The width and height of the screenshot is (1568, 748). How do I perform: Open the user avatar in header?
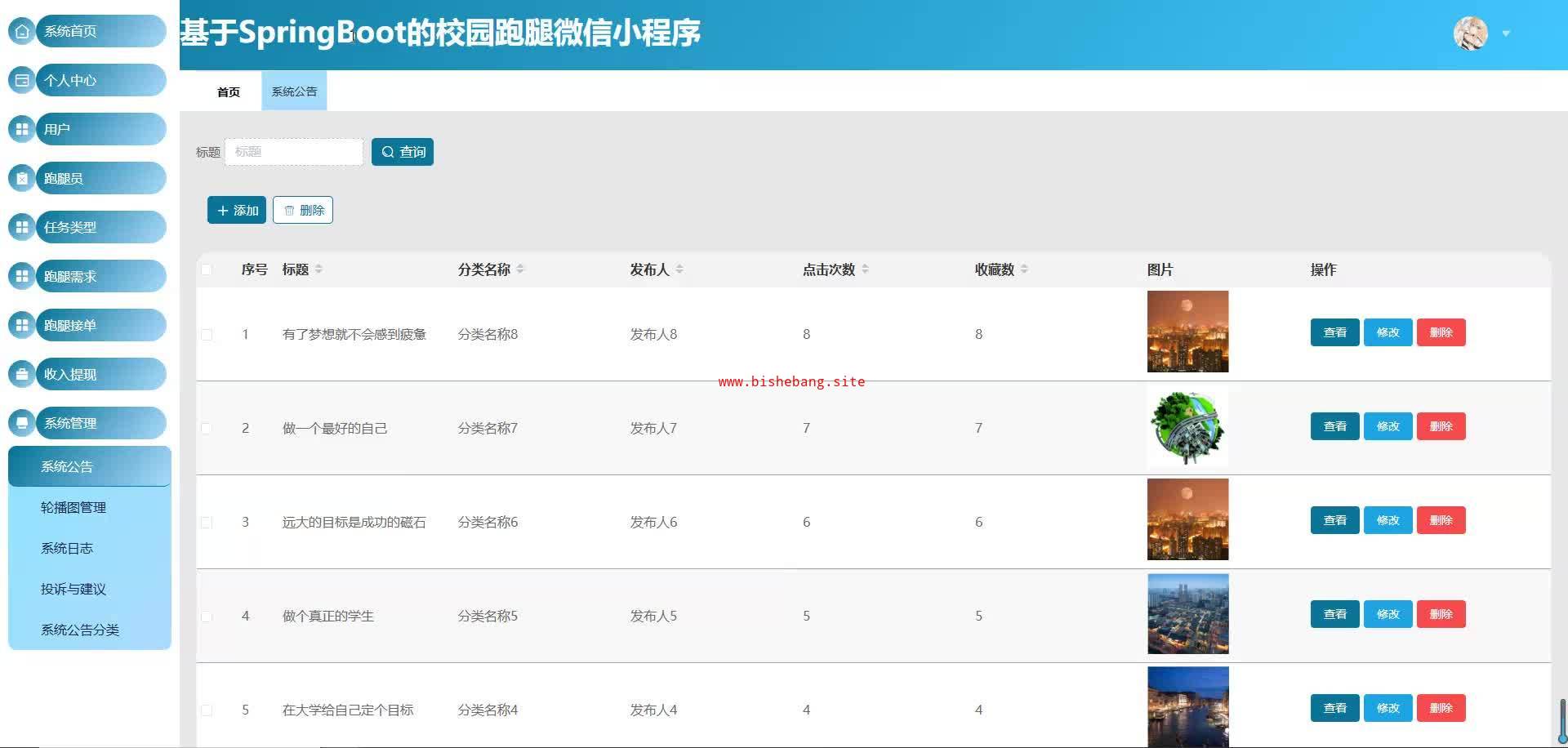(x=1471, y=33)
